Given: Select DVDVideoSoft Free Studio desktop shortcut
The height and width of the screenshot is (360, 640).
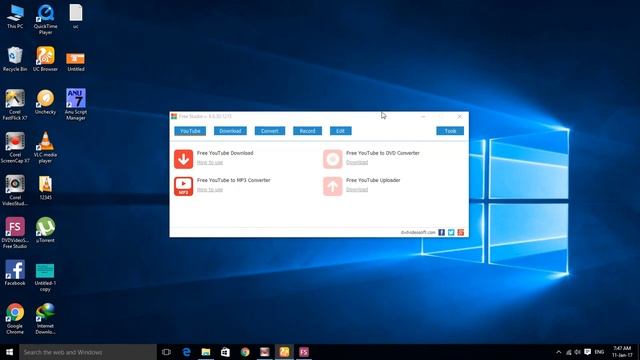Looking at the screenshot, I should click(15, 233).
